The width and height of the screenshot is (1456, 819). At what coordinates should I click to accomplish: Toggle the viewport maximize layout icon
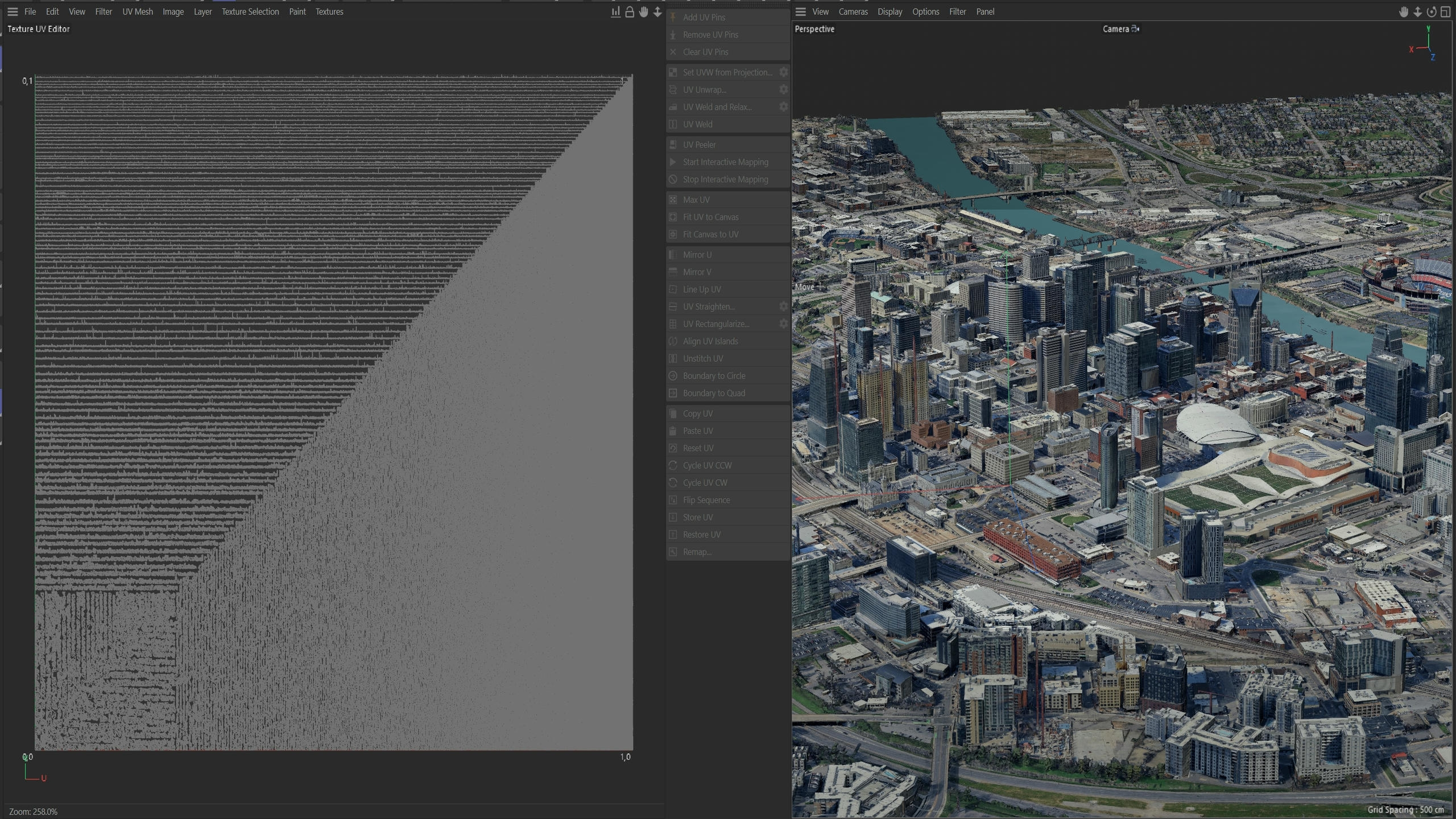pyautogui.click(x=1445, y=11)
